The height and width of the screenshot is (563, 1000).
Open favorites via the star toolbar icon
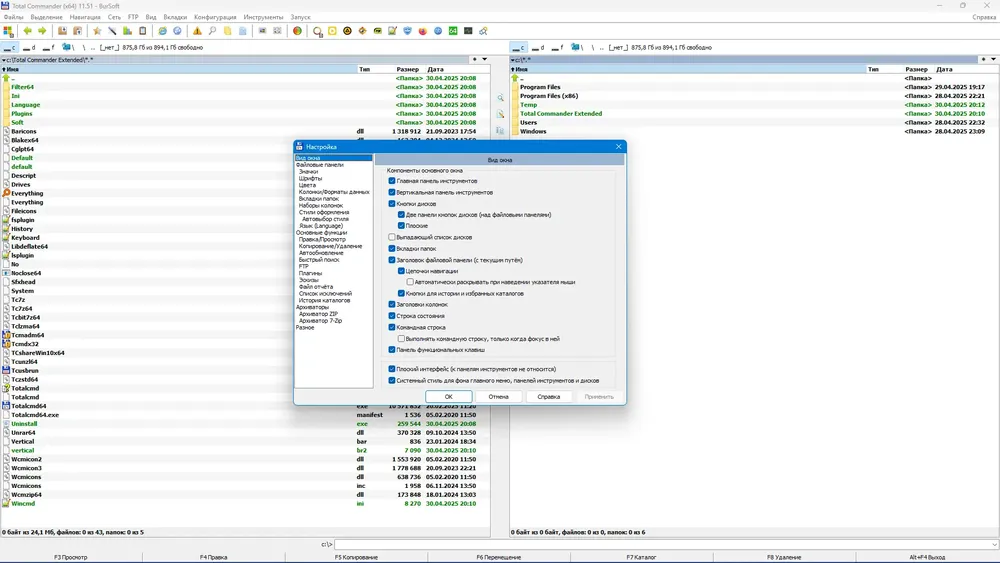point(97,31)
